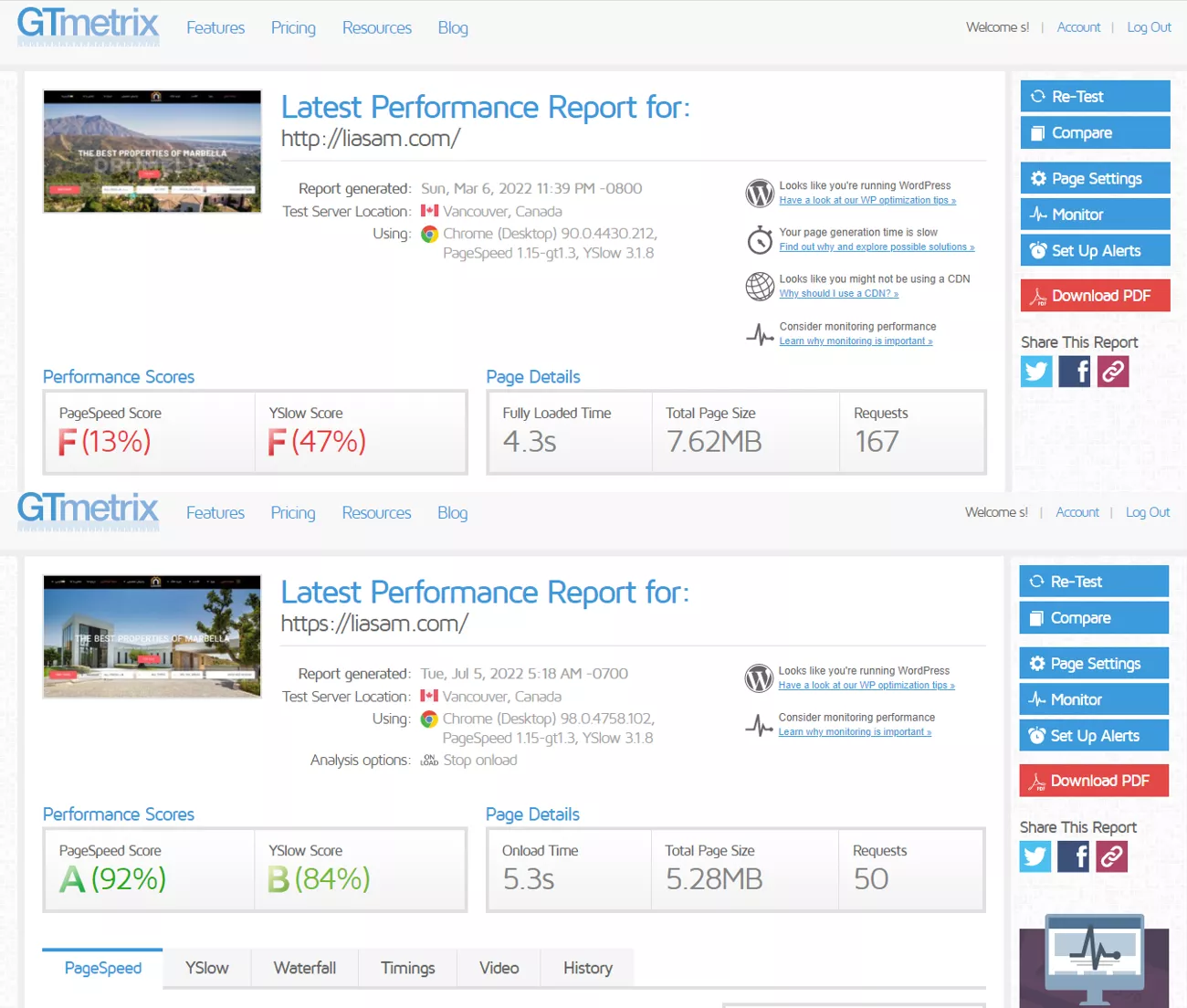Click Compare in the https://liasam.com/ report
This screenshot has height=1008, width=1187.
pyautogui.click(x=1094, y=617)
